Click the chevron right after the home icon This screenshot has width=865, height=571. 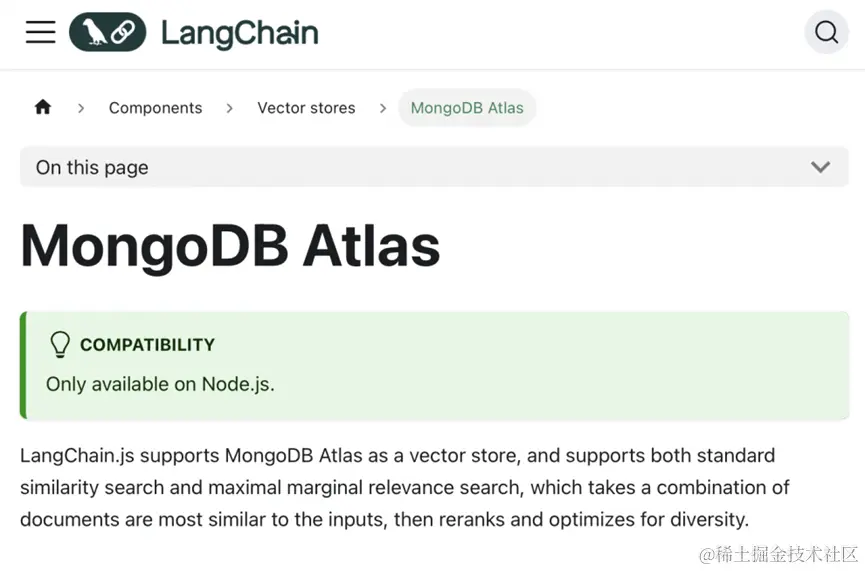81,108
